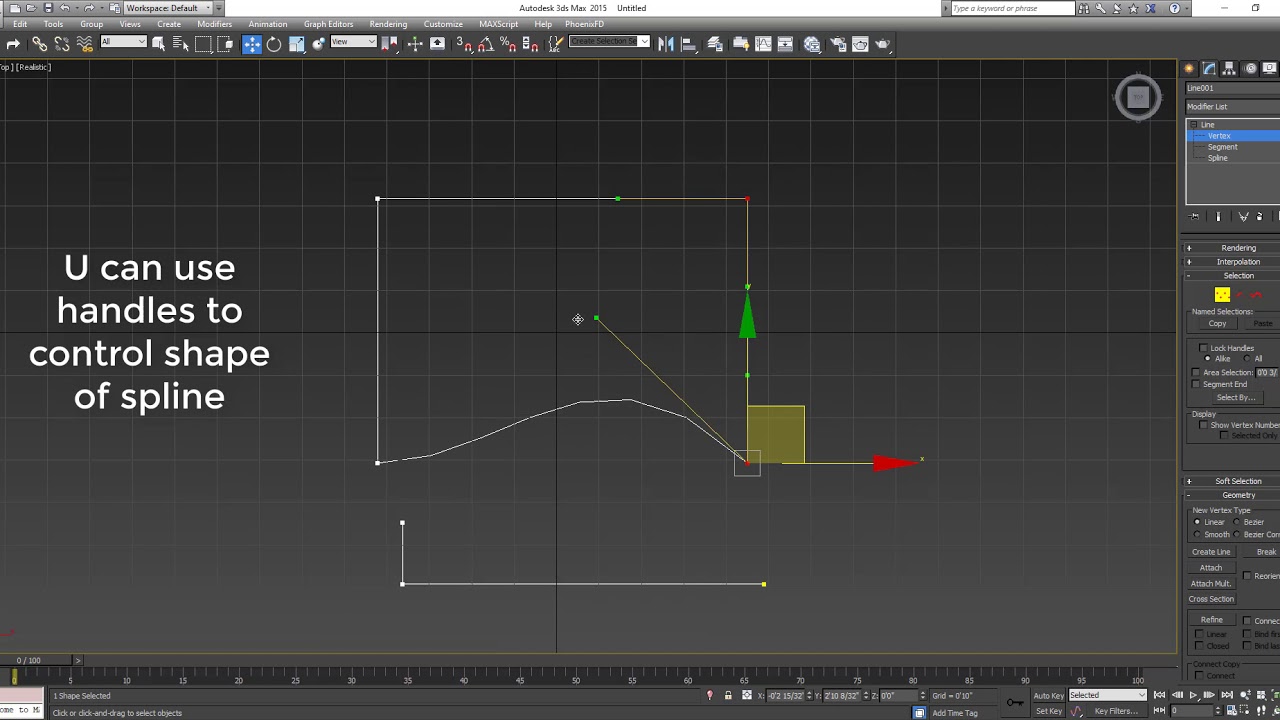Screen dimensions: 1280x720
Task: Open the Selected key mode dropdown
Action: pyautogui.click(x=1107, y=695)
